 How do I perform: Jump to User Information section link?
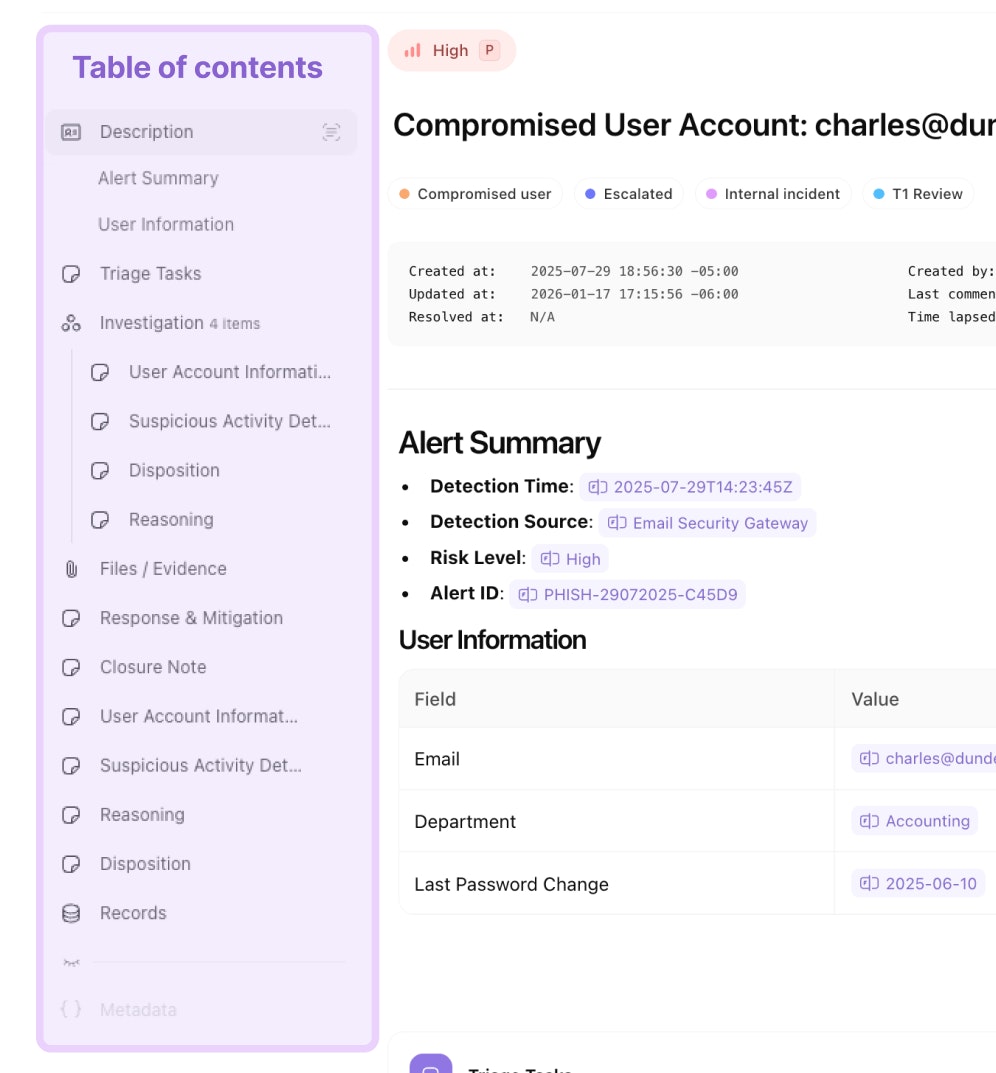[166, 225]
